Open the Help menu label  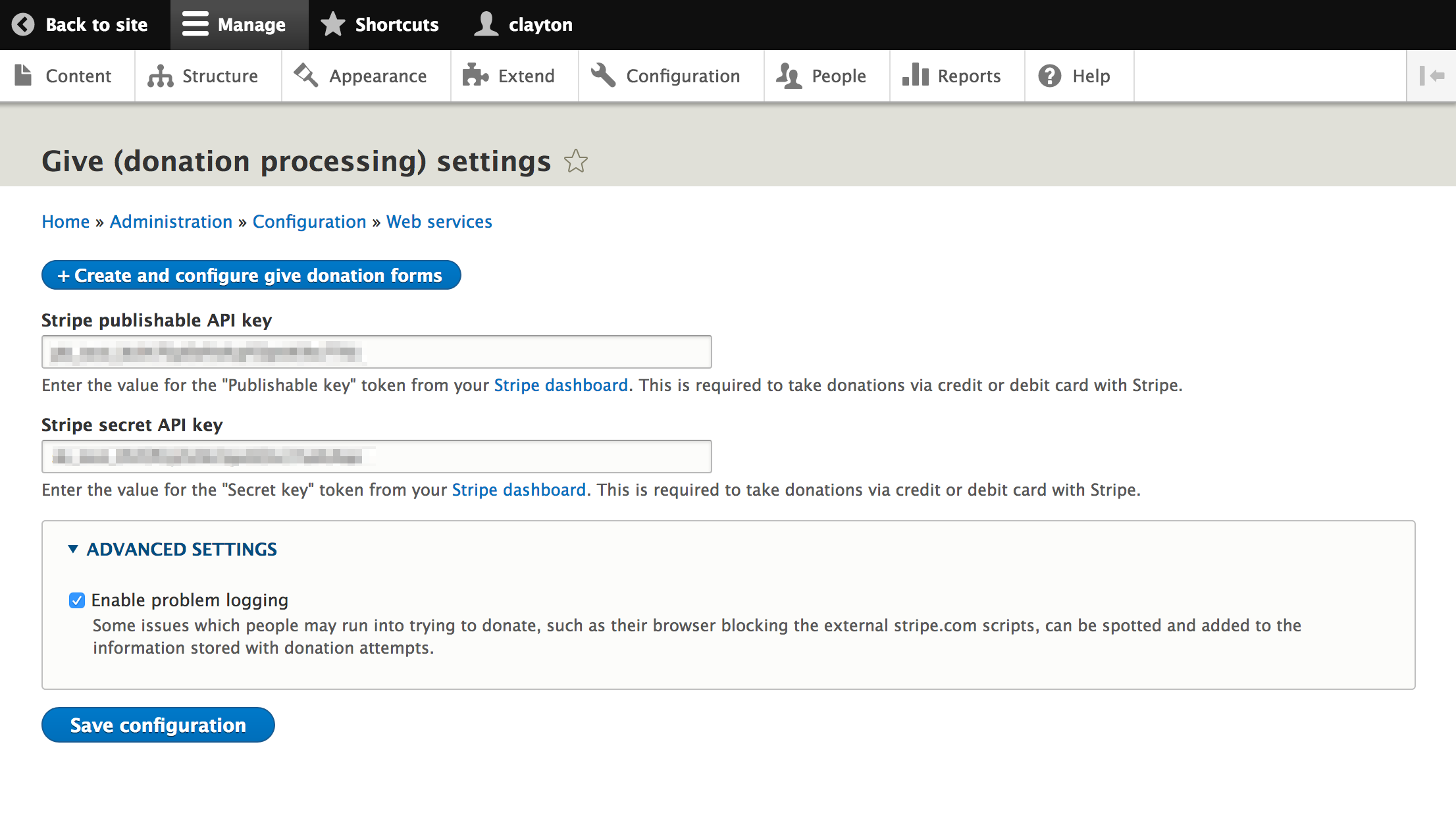point(1091,76)
